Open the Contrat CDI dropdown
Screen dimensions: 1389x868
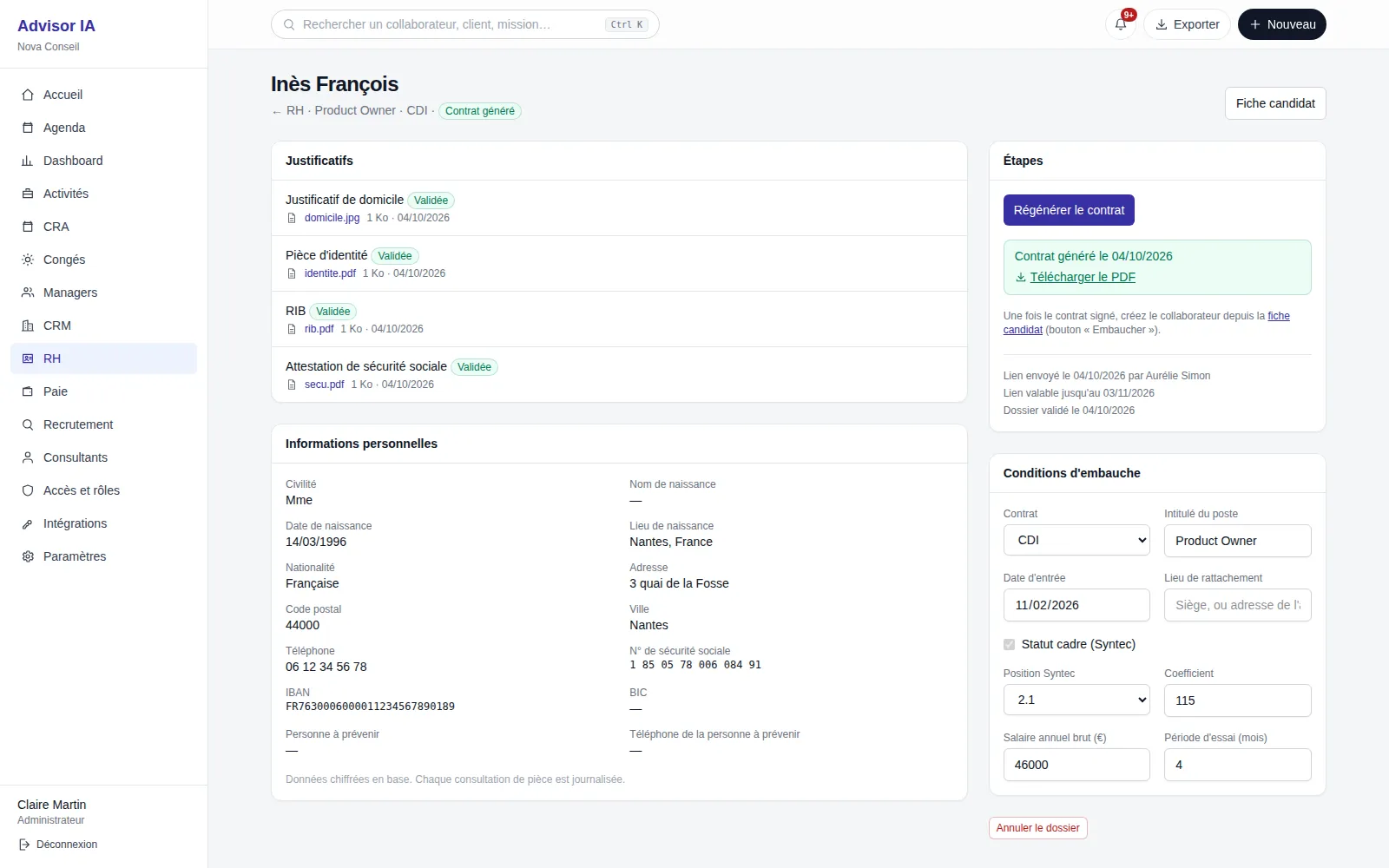(x=1076, y=540)
